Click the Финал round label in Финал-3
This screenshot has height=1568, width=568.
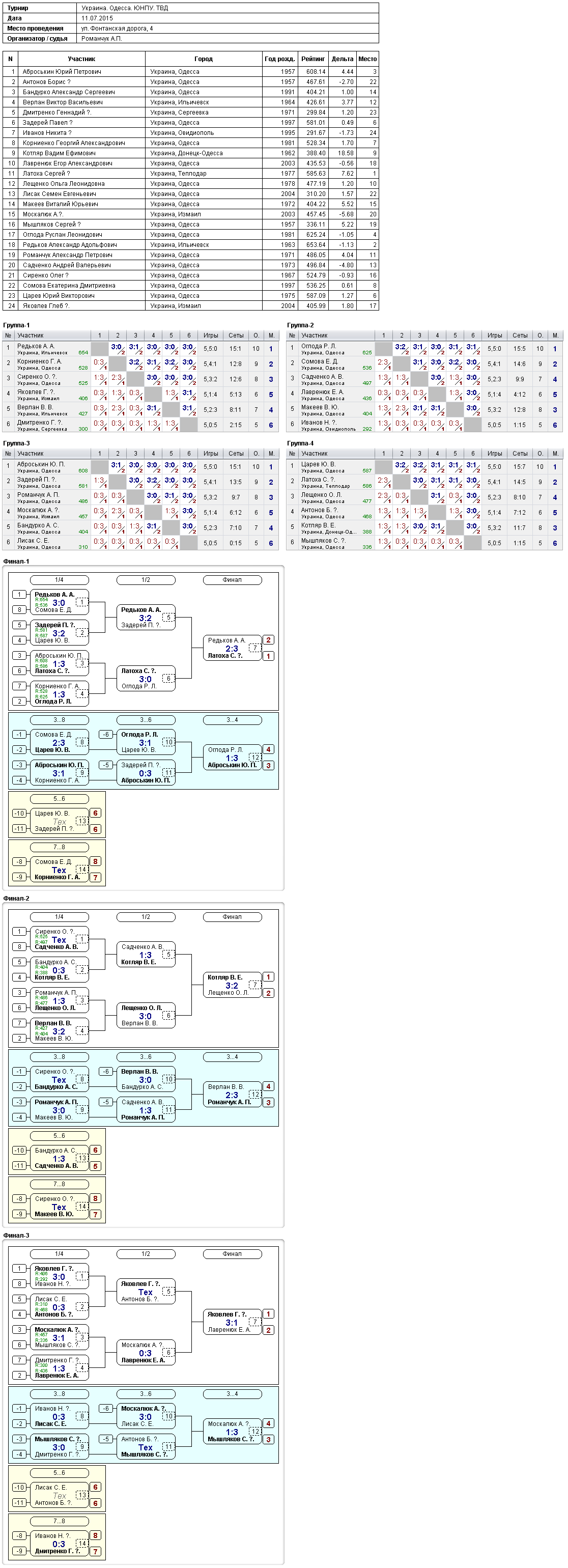[x=232, y=1254]
